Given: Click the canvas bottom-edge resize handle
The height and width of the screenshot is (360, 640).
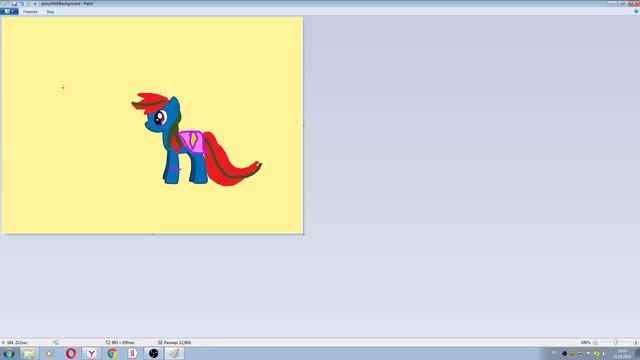Looking at the screenshot, I should tap(152, 235).
